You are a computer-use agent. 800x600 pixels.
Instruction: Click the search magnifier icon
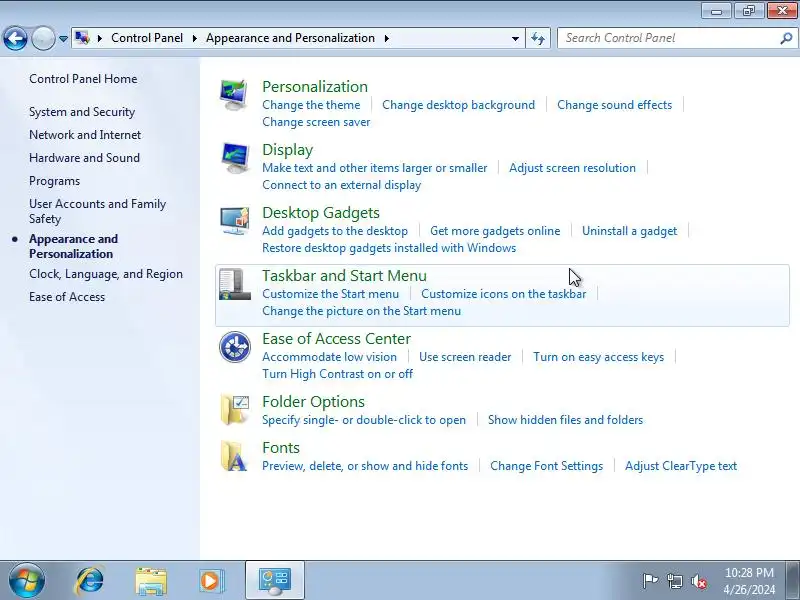coord(786,38)
